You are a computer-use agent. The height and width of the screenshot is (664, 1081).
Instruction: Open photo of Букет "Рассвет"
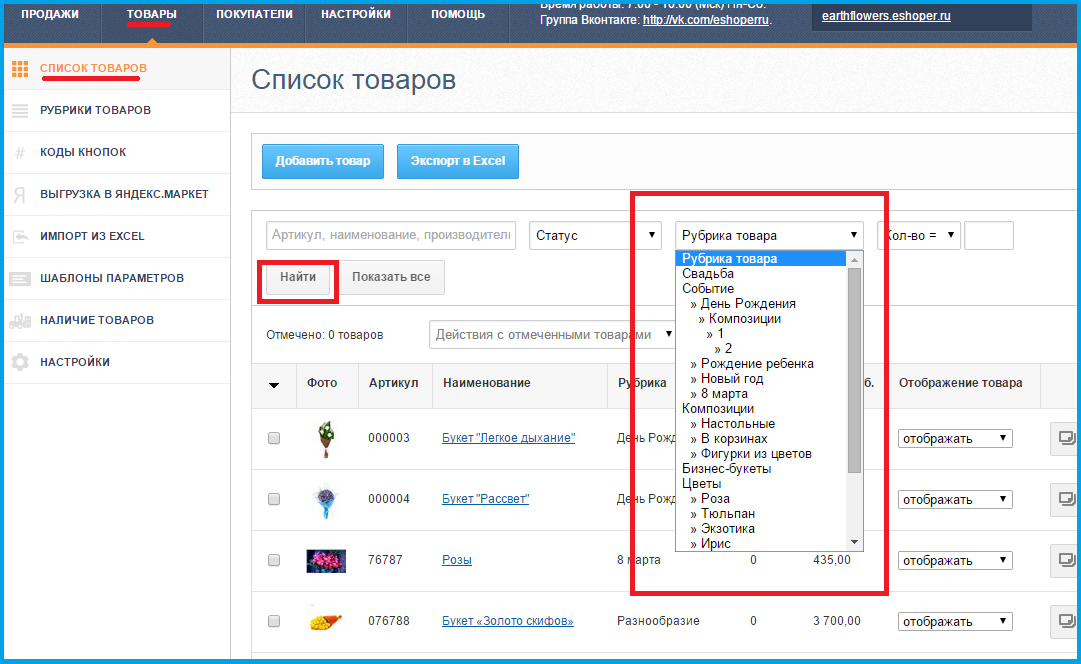[325, 501]
